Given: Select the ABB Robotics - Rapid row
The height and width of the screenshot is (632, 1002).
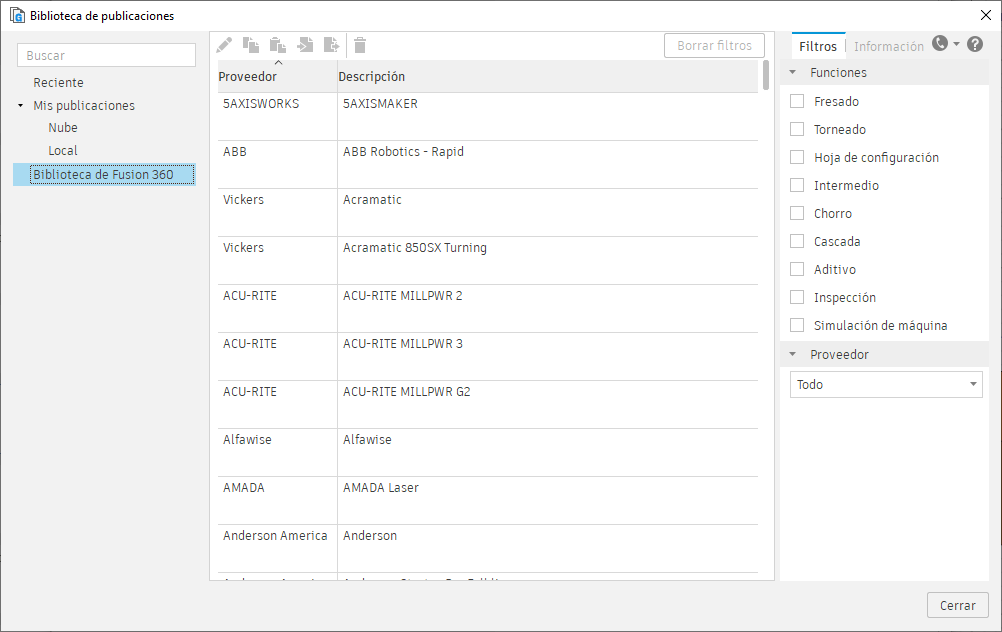Looking at the screenshot, I should coord(488,164).
